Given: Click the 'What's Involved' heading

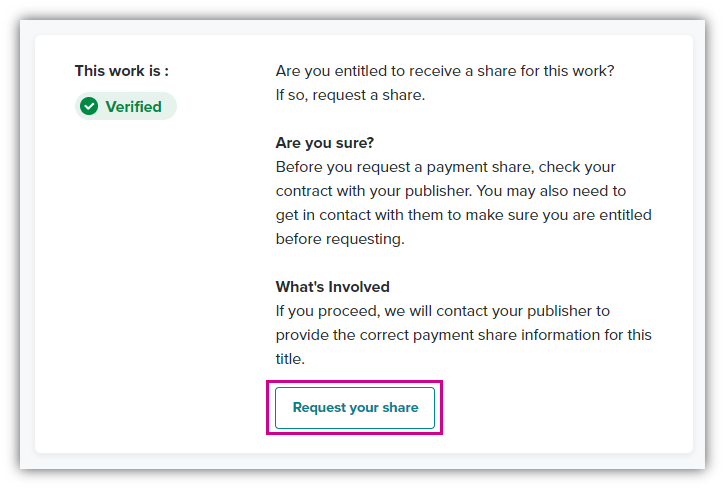Looking at the screenshot, I should [332, 287].
